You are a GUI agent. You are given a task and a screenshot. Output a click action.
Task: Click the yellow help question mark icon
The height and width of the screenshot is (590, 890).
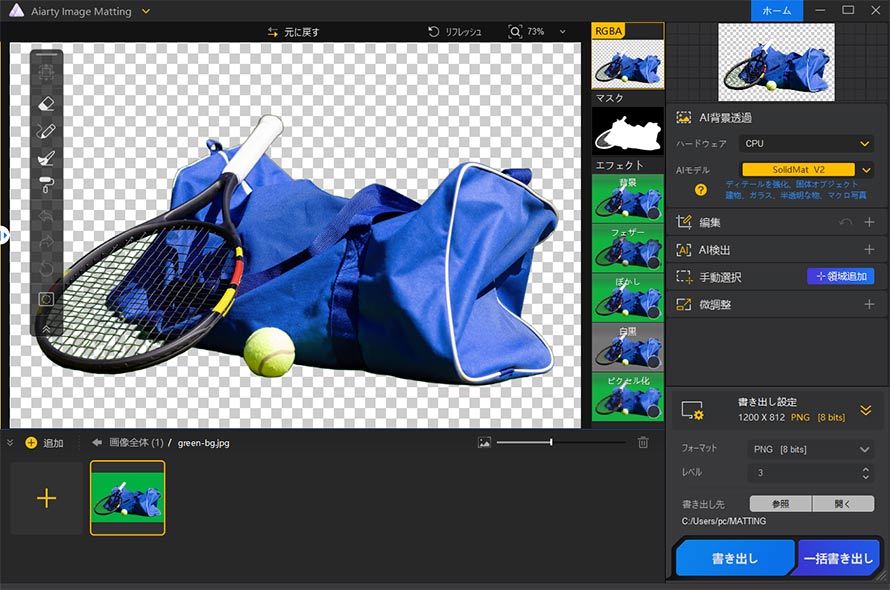point(701,189)
